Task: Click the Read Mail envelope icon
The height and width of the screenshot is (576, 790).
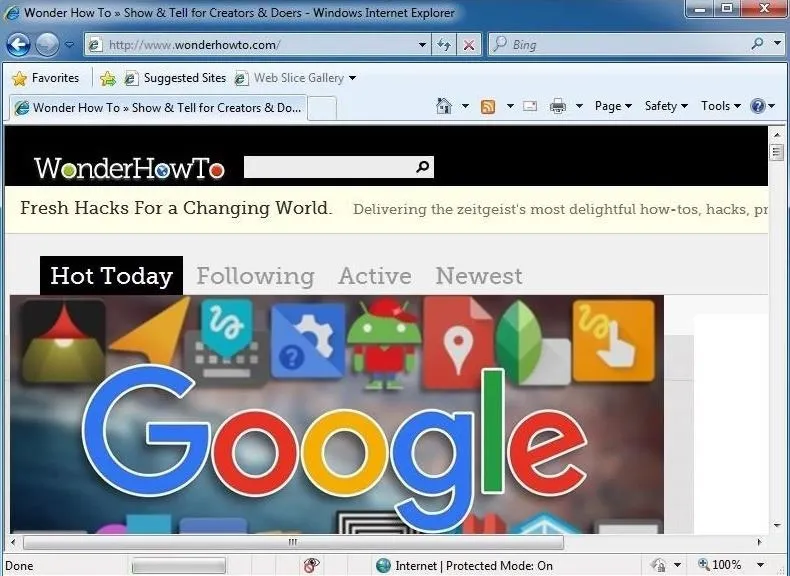Action: point(530,106)
